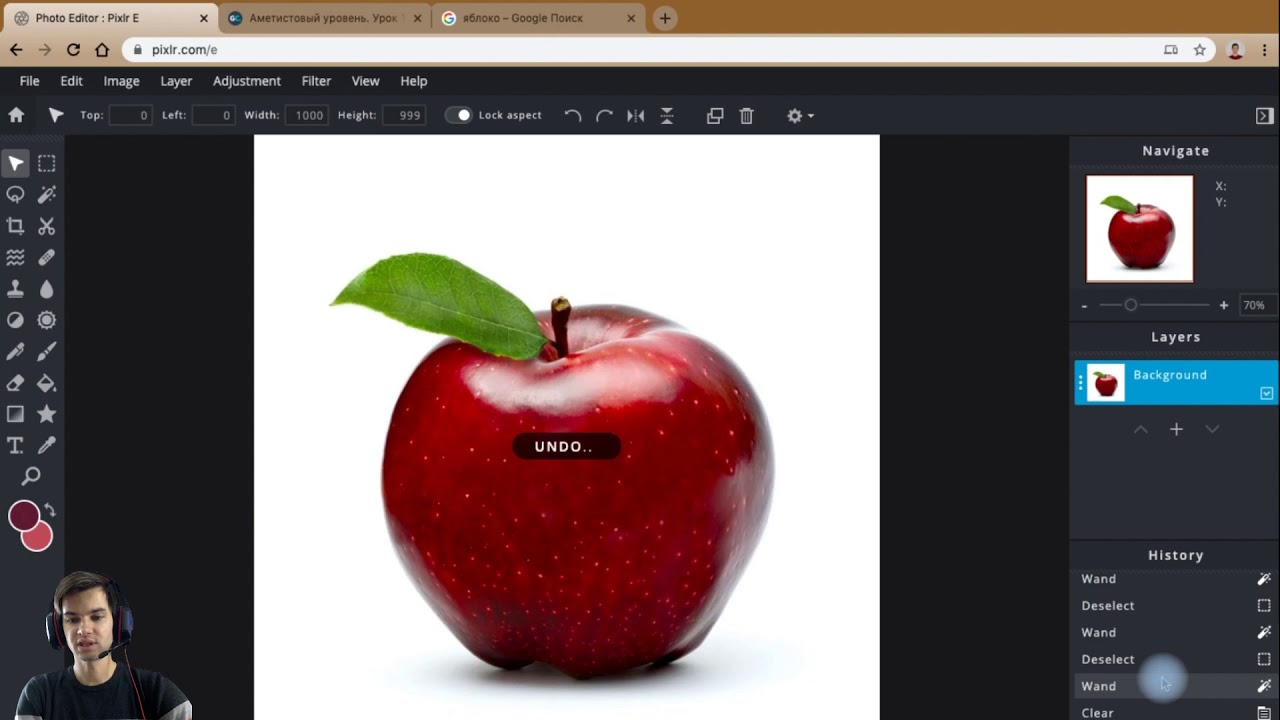
Task: Select the Lasso selection tool
Action: pos(15,194)
